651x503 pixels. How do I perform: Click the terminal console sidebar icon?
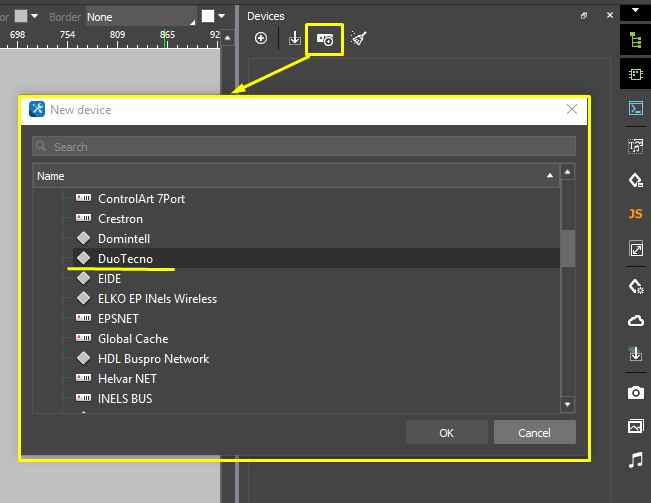[x=635, y=109]
